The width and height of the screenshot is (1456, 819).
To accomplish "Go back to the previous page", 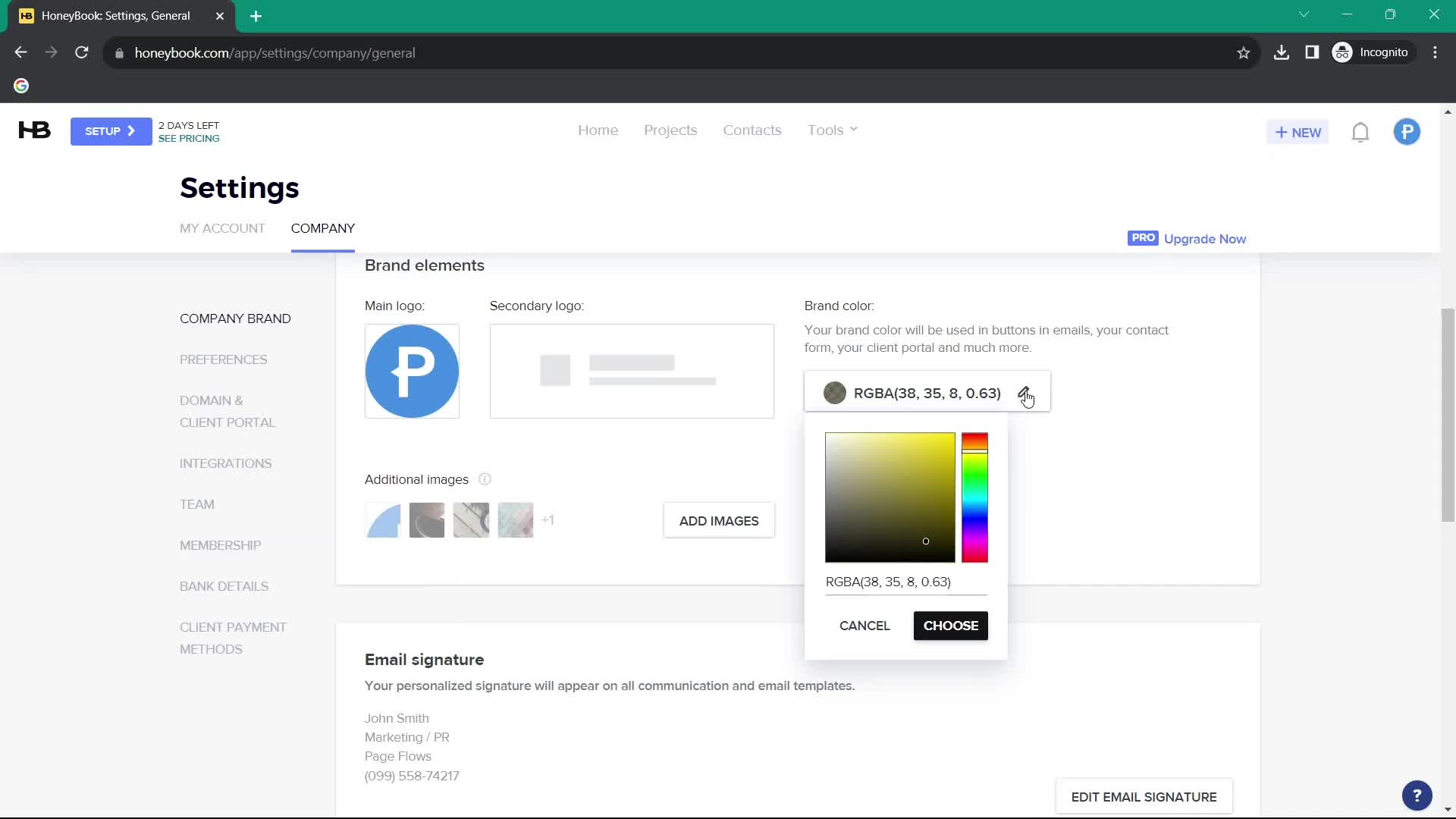I will [21, 52].
